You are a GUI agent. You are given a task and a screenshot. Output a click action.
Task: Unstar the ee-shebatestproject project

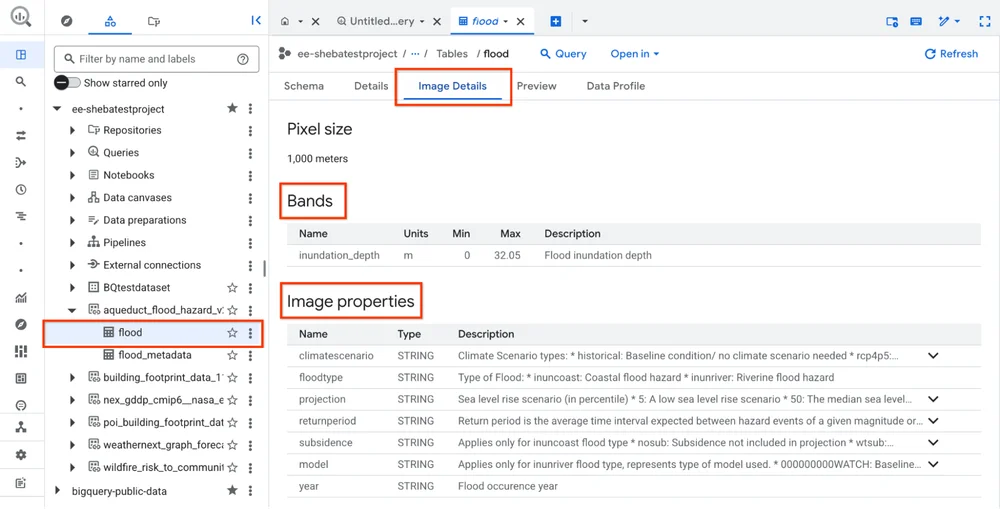click(x=232, y=108)
